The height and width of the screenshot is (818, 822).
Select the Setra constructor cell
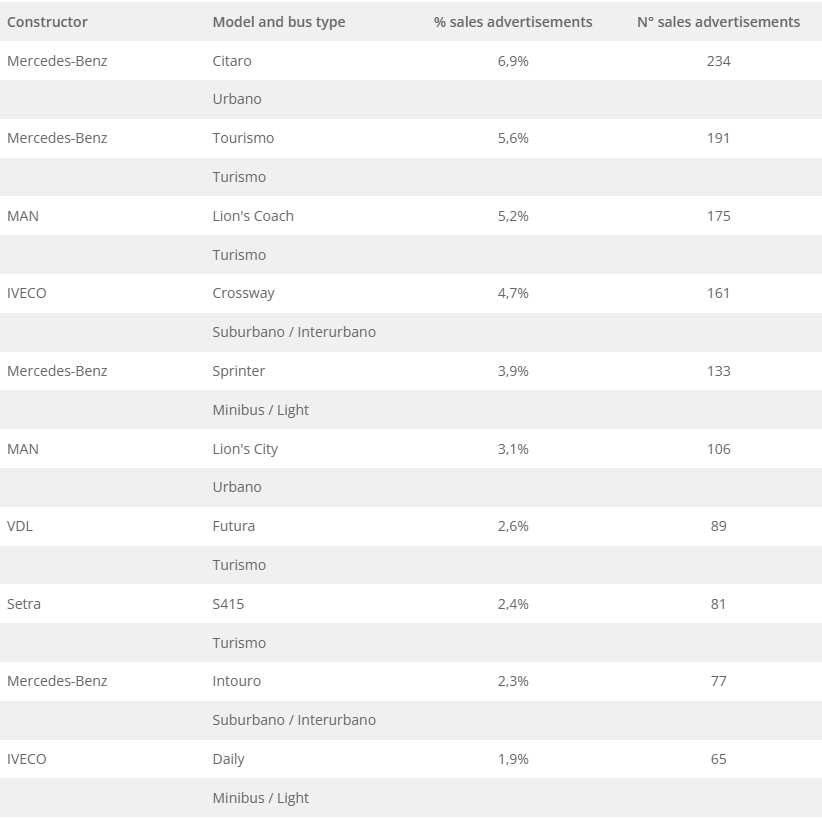(x=24, y=604)
